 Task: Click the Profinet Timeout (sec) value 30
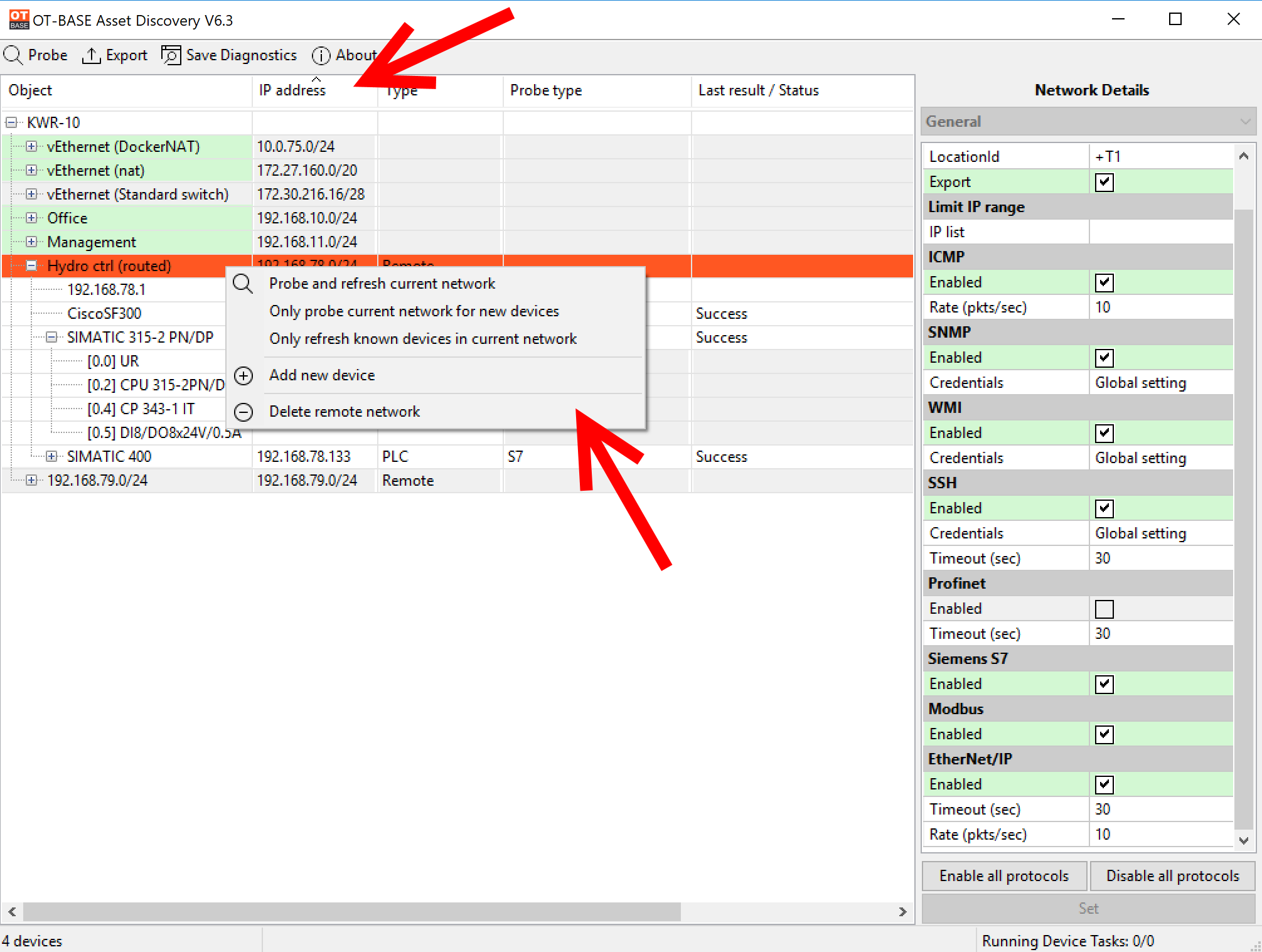coord(1161,633)
